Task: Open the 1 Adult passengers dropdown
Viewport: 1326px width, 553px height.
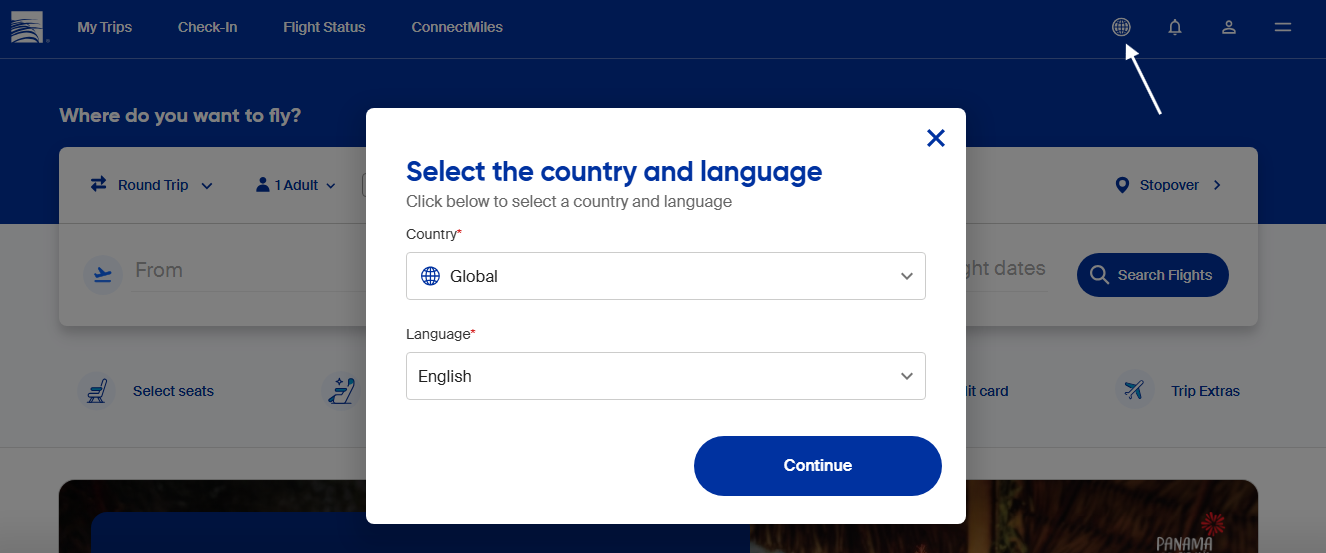Action: [296, 185]
